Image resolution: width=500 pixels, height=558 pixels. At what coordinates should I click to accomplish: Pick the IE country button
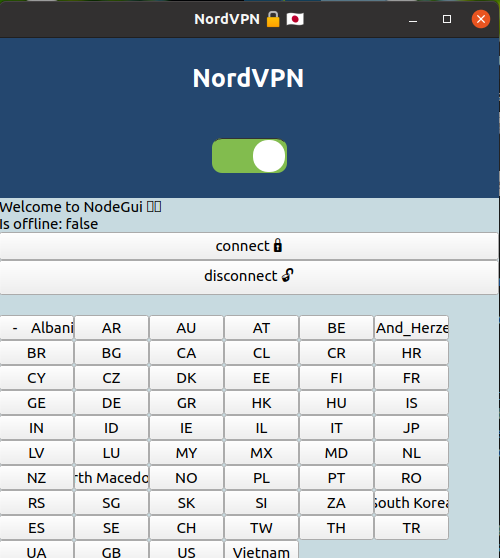(x=186, y=428)
